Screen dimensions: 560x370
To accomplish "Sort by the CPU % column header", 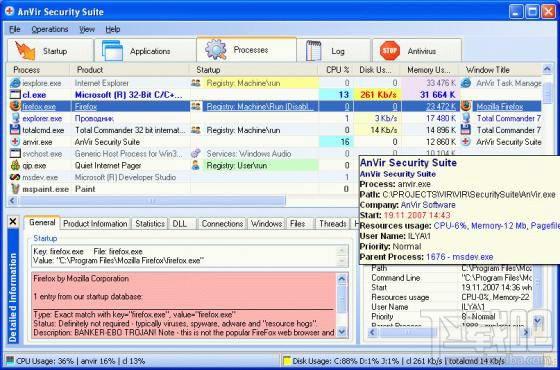I will coord(336,70).
